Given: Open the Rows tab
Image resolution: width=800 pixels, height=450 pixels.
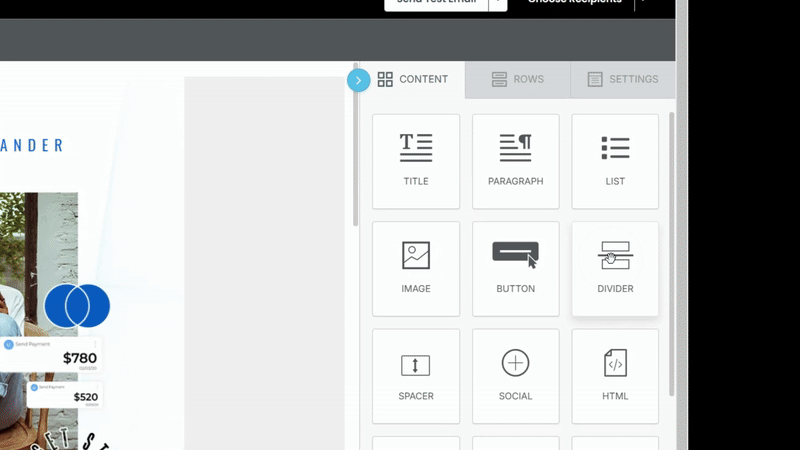Looking at the screenshot, I should click(517, 80).
